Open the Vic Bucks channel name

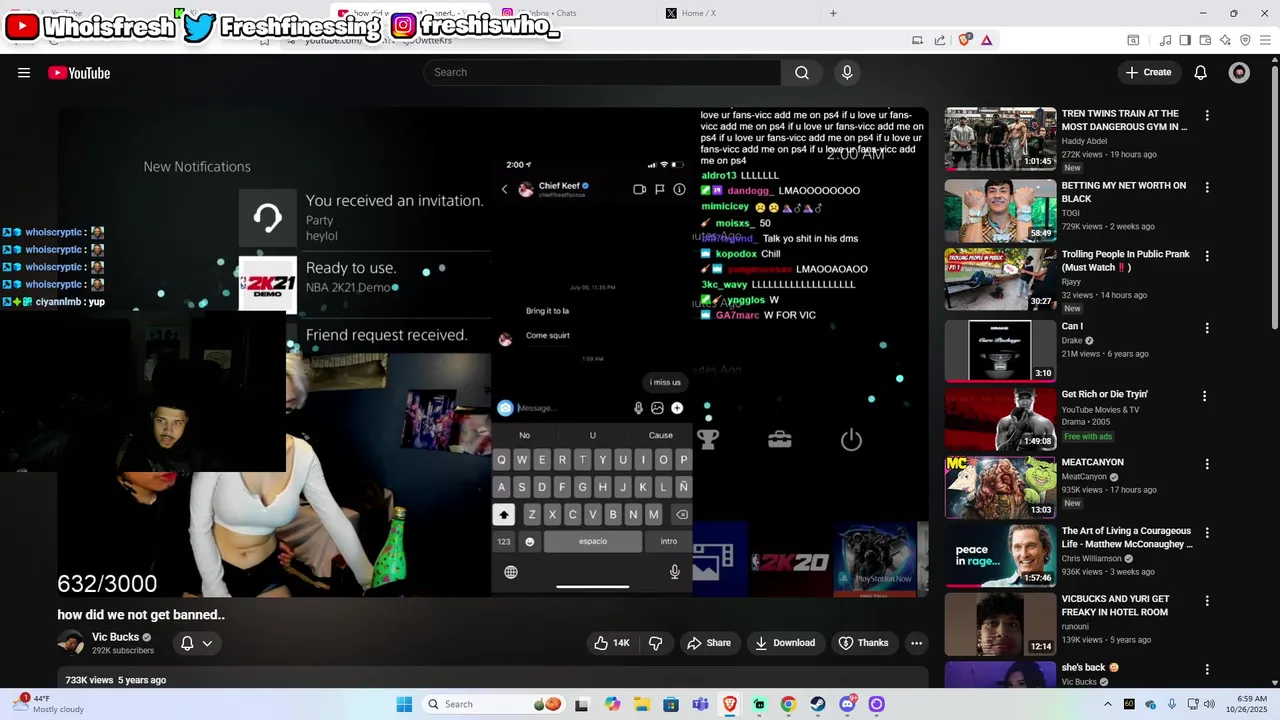pos(115,637)
